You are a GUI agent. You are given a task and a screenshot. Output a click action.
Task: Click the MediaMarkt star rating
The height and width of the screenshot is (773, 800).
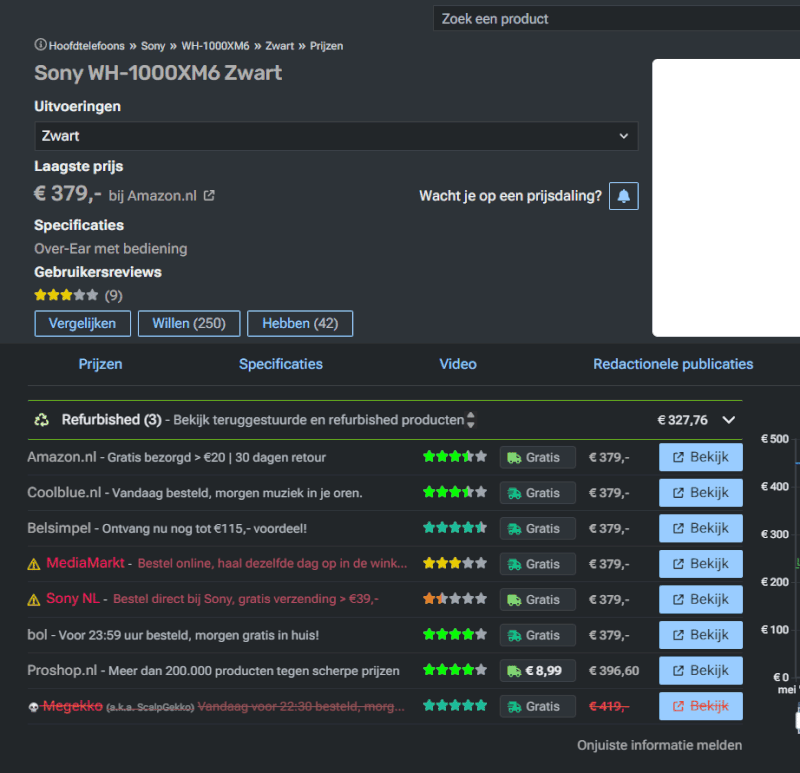click(x=455, y=563)
